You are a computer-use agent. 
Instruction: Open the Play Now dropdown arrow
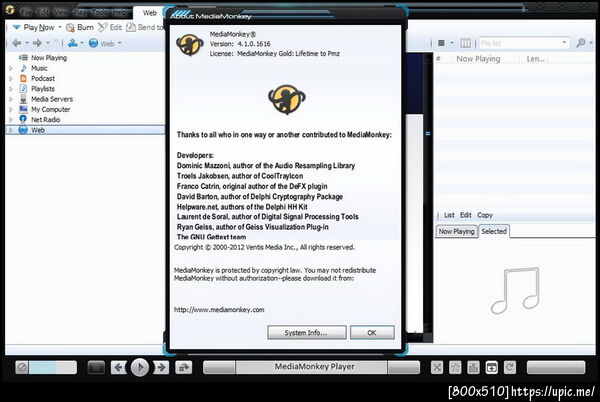(60, 28)
